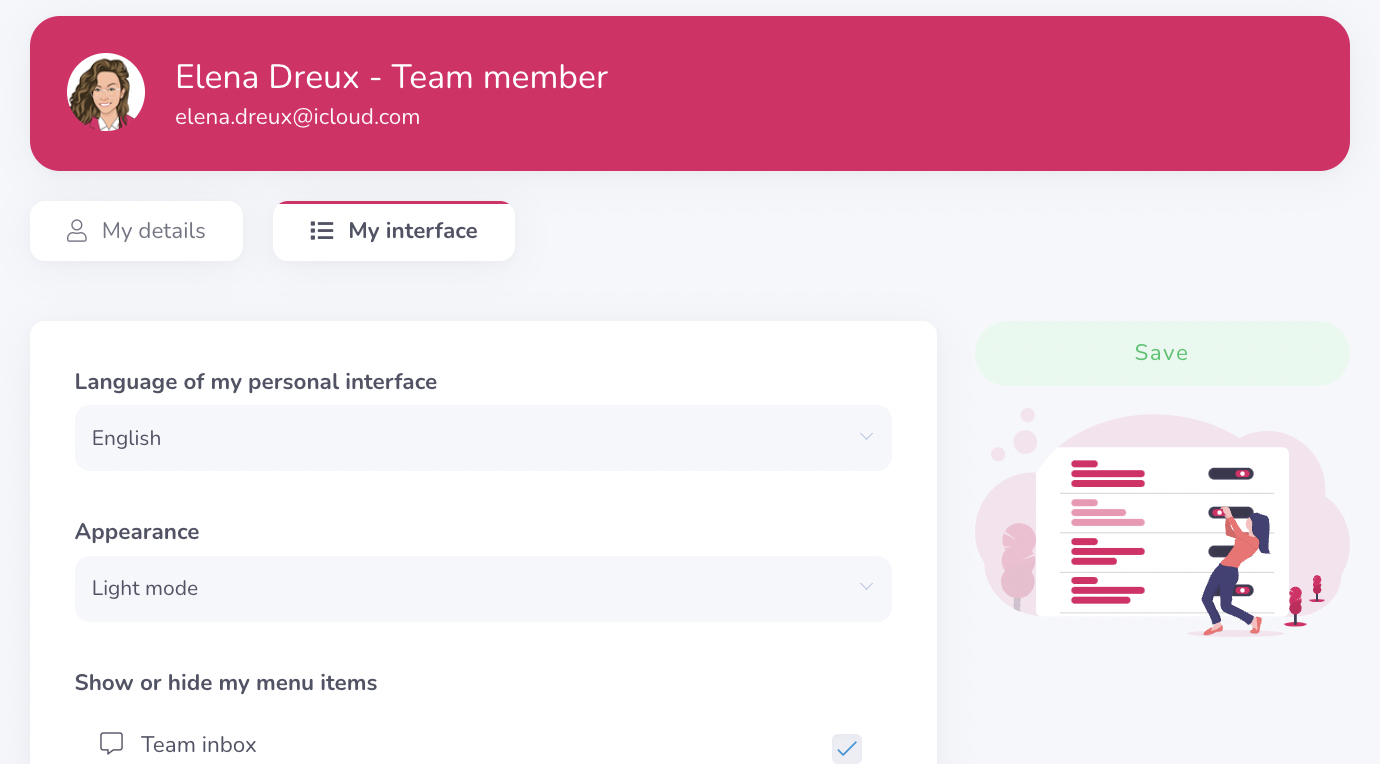This screenshot has width=1380, height=764.
Task: Click the list icon on My interface
Action: tap(321, 231)
